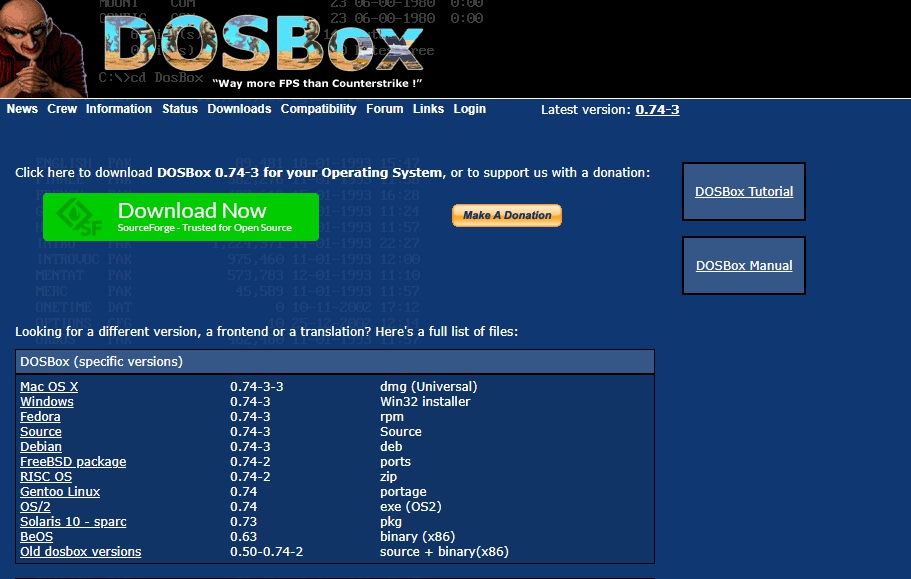This screenshot has height=579, width=911.
Task: Open the Downloads navigation item
Action: point(239,109)
